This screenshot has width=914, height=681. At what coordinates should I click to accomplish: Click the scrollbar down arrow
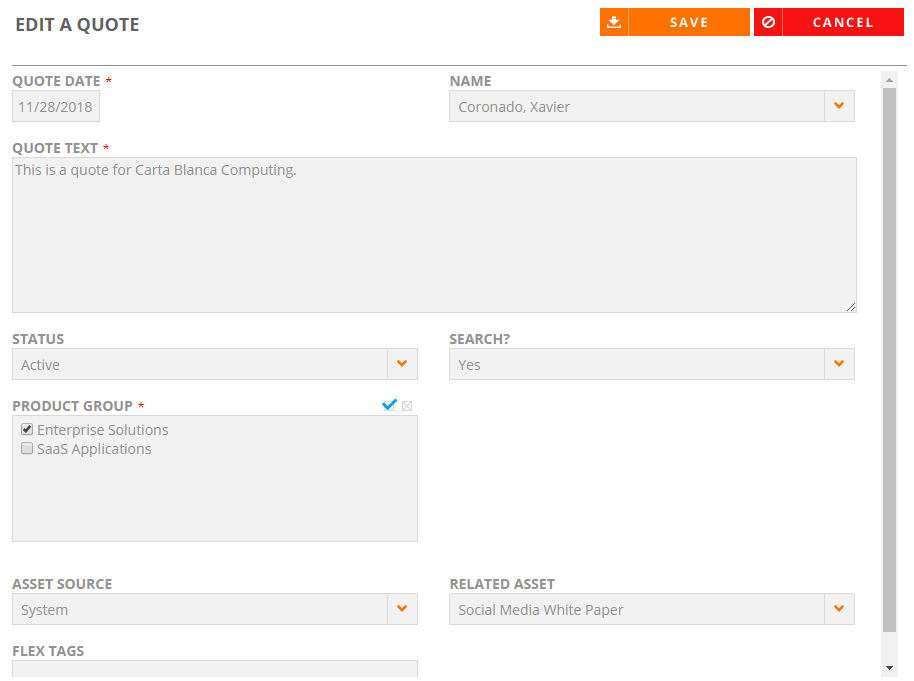(889, 668)
